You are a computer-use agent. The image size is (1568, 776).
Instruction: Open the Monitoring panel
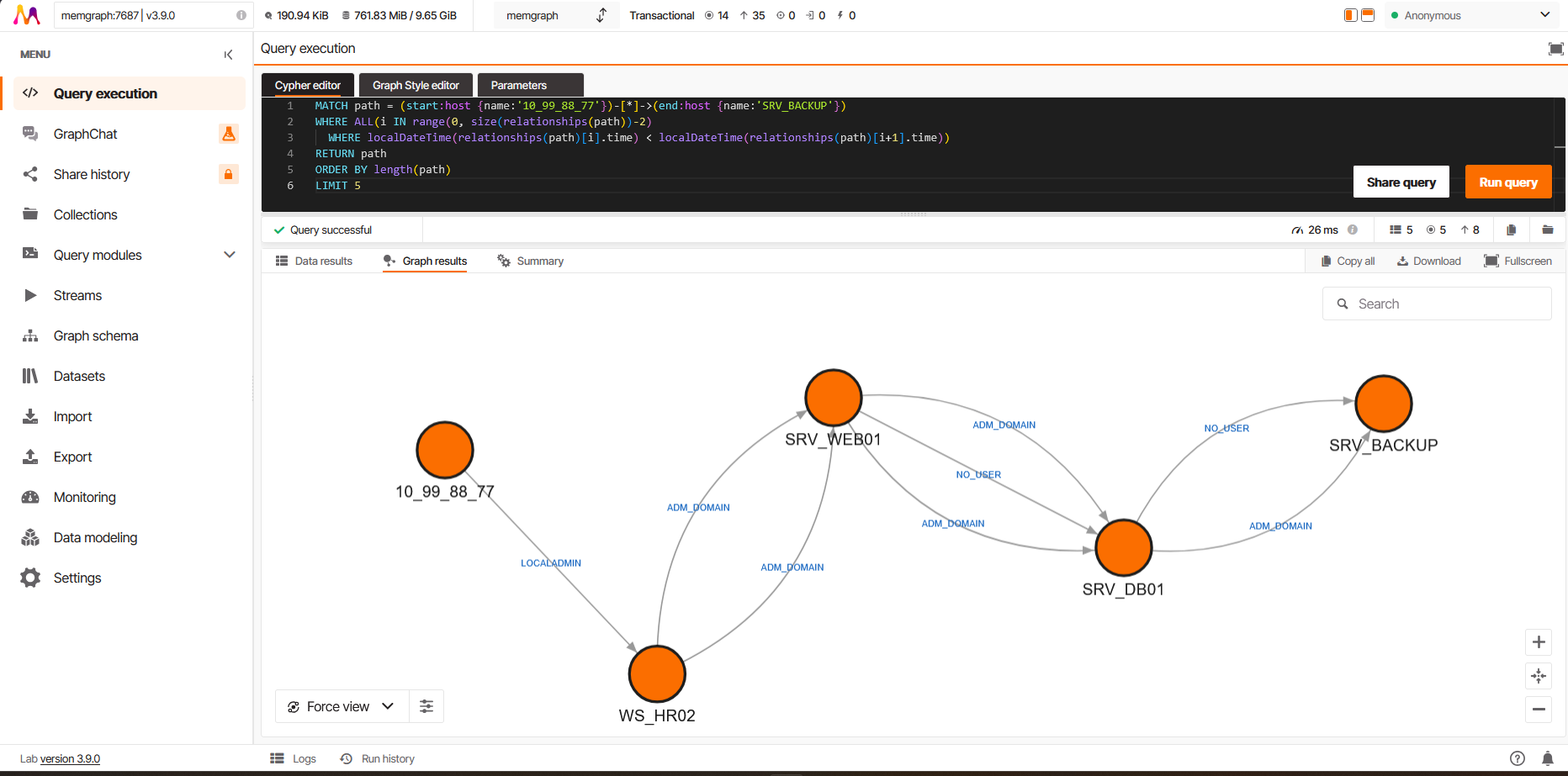(84, 497)
